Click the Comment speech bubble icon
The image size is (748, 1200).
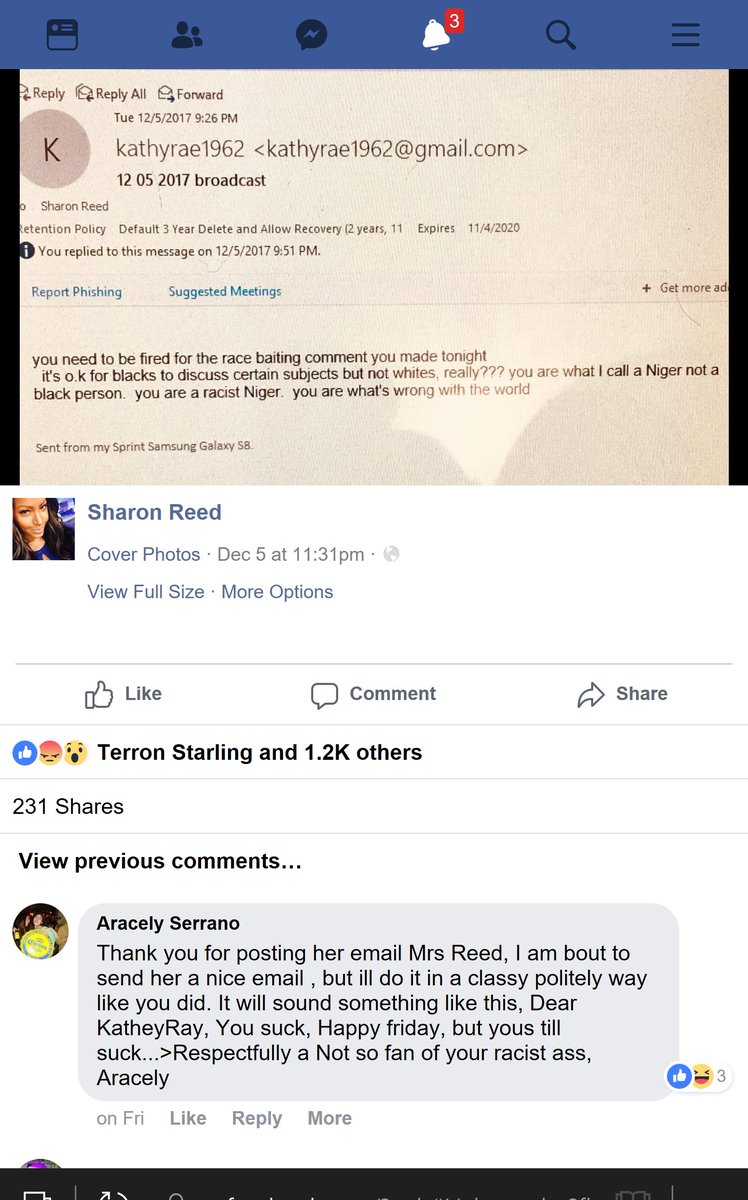coord(324,695)
